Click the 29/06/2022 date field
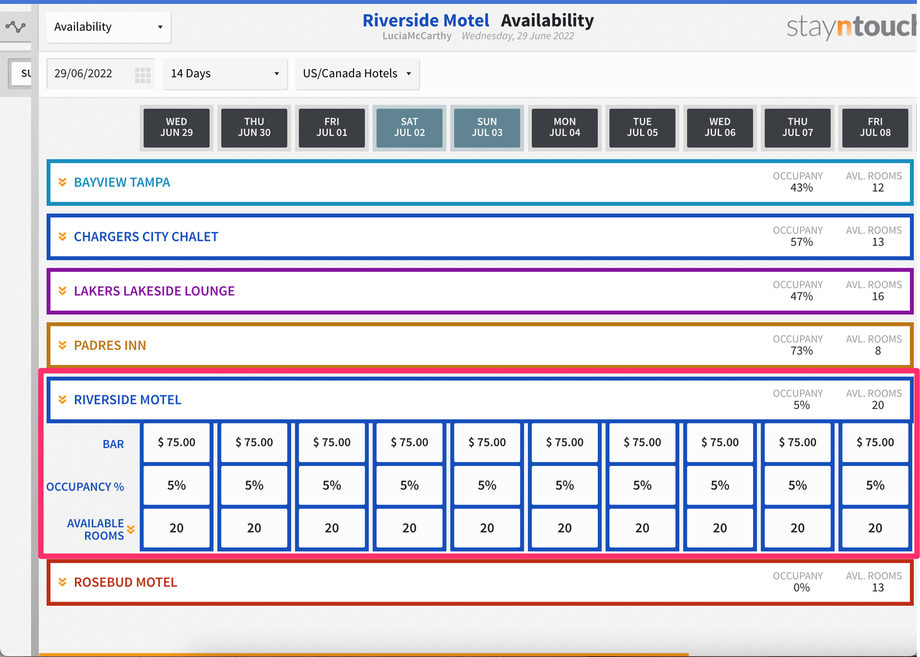This screenshot has height=657, width=920. coord(100,74)
